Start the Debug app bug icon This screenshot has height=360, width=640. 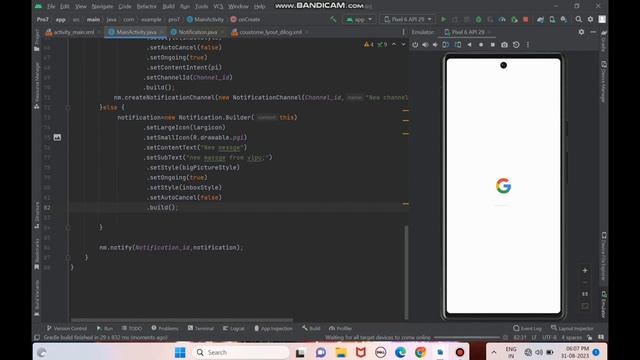pos(478,19)
